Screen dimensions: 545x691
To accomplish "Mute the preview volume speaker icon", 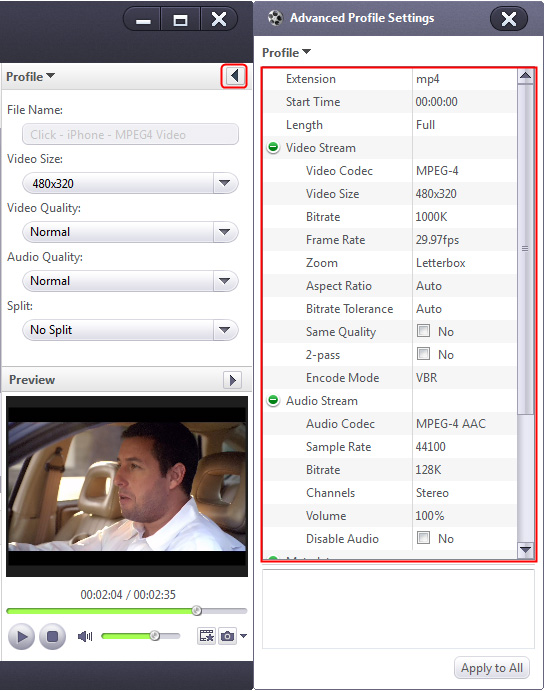I will coord(85,636).
